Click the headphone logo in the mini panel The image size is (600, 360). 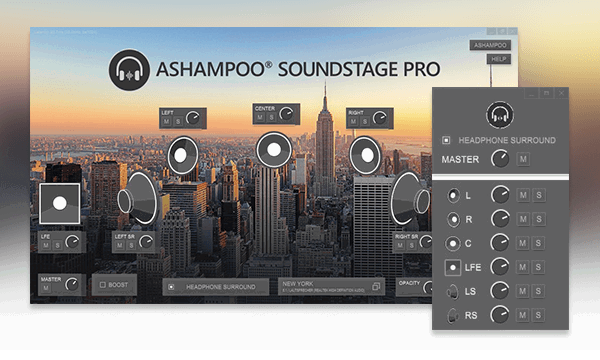click(x=500, y=115)
